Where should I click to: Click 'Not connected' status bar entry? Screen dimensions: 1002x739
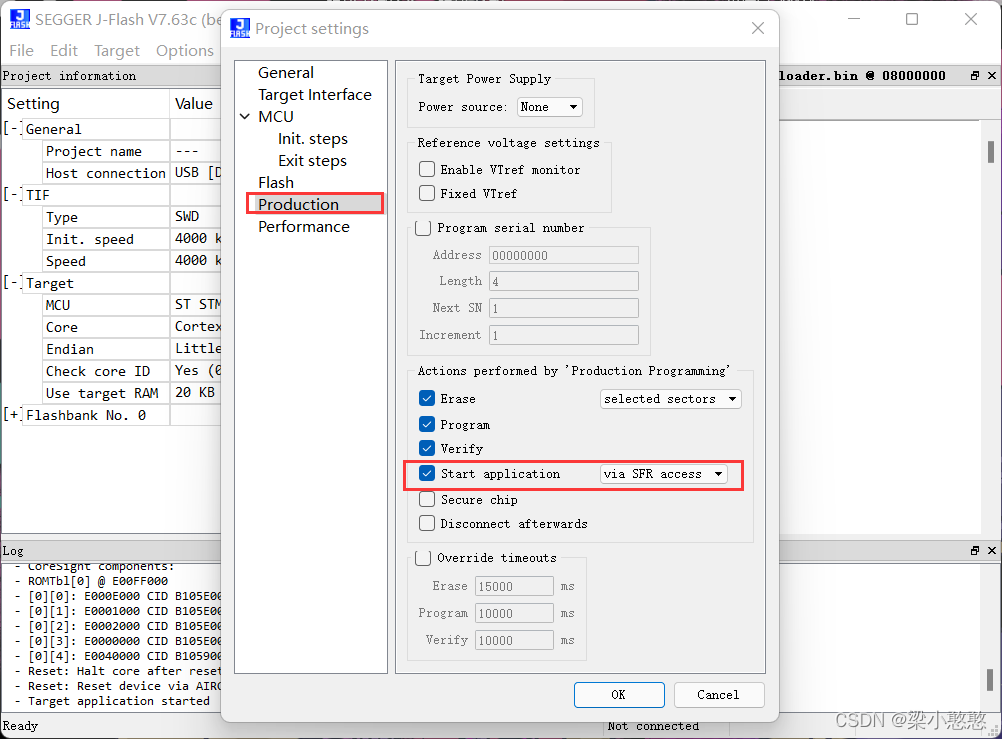[653, 726]
